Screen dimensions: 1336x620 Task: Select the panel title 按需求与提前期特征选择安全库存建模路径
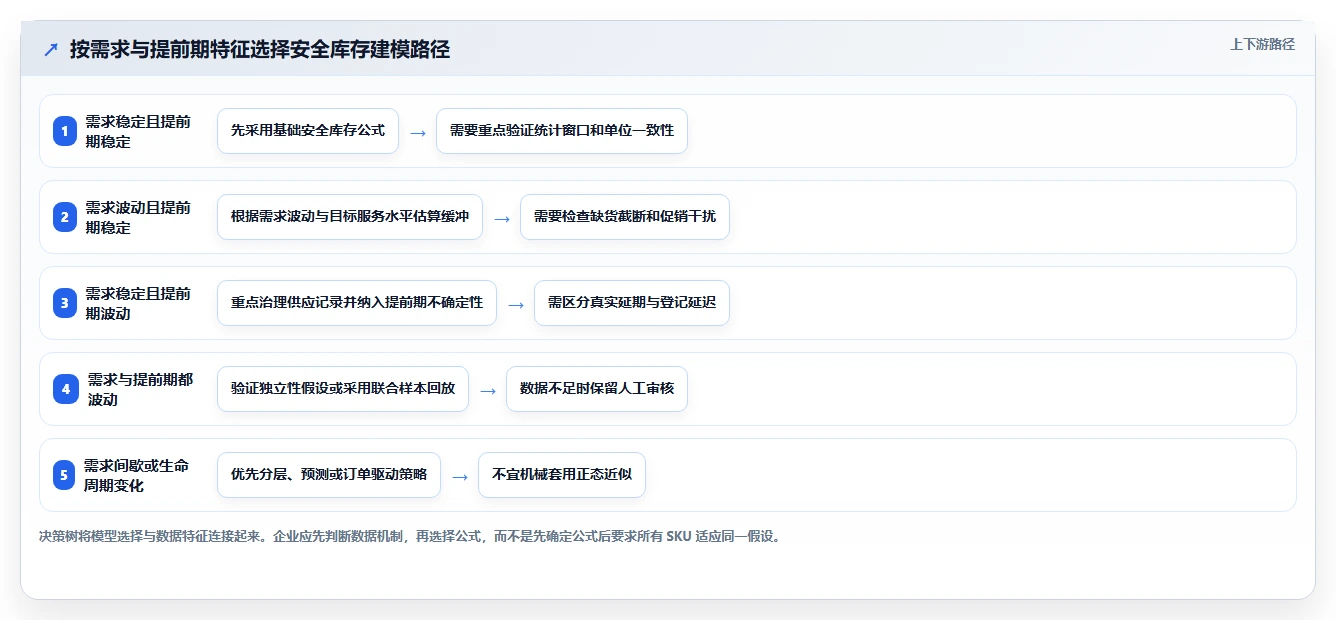click(260, 50)
